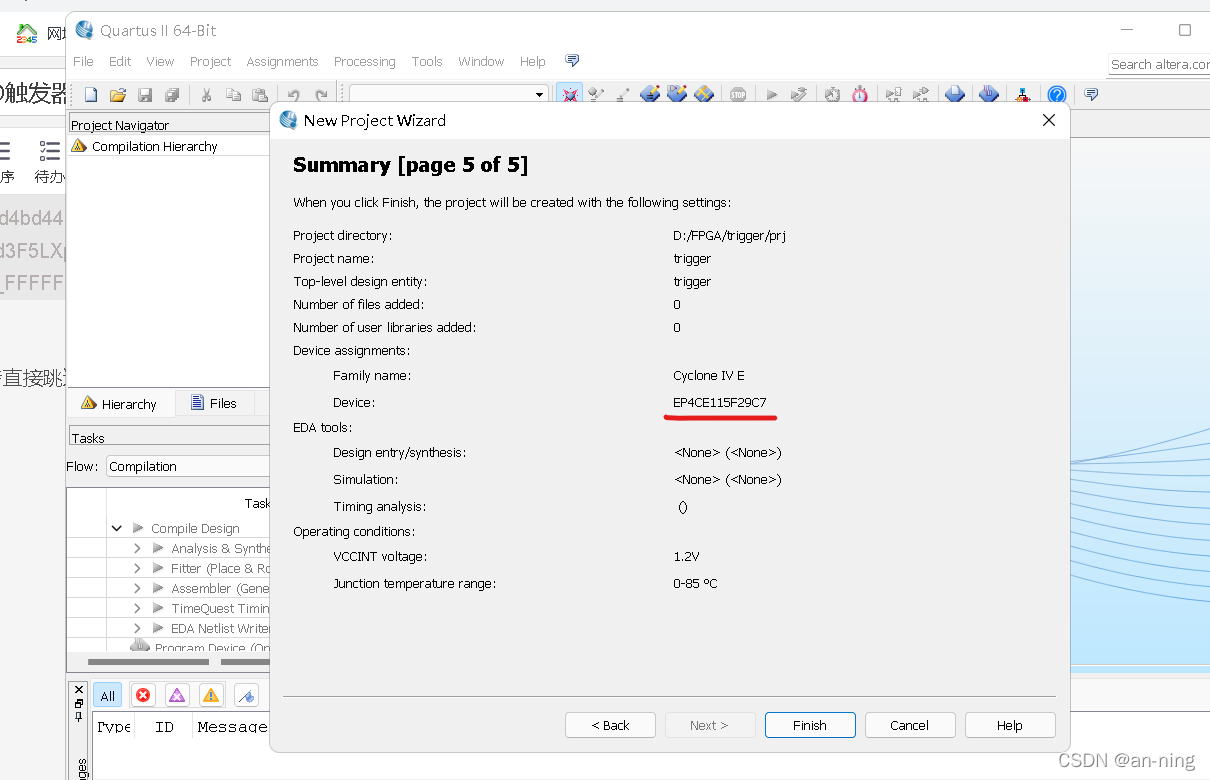
Task: Open the Edit menu
Action: 120,61
